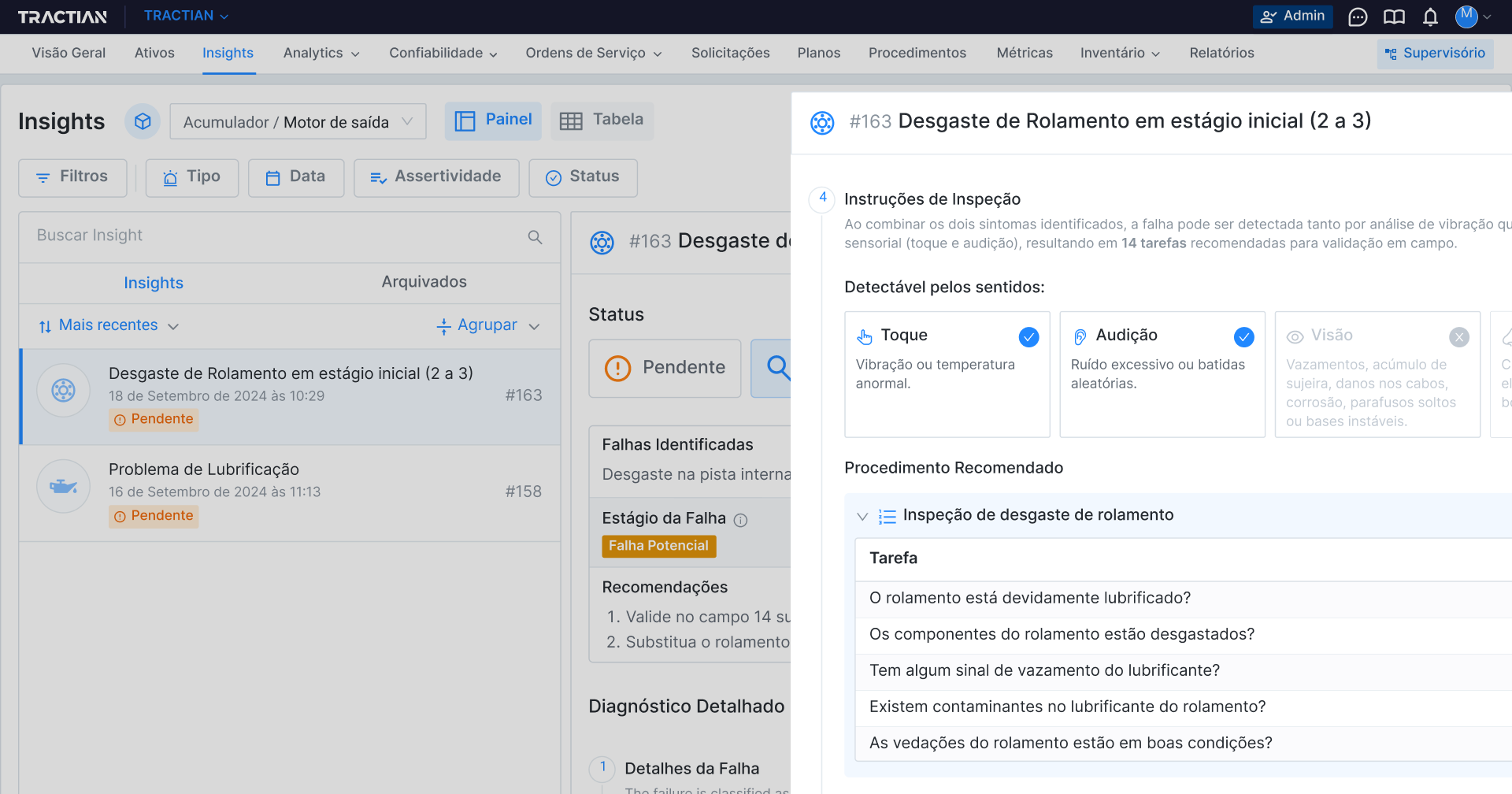This screenshot has height=794, width=1512.
Task: Click the user avatar in top bar
Action: pos(1466,17)
